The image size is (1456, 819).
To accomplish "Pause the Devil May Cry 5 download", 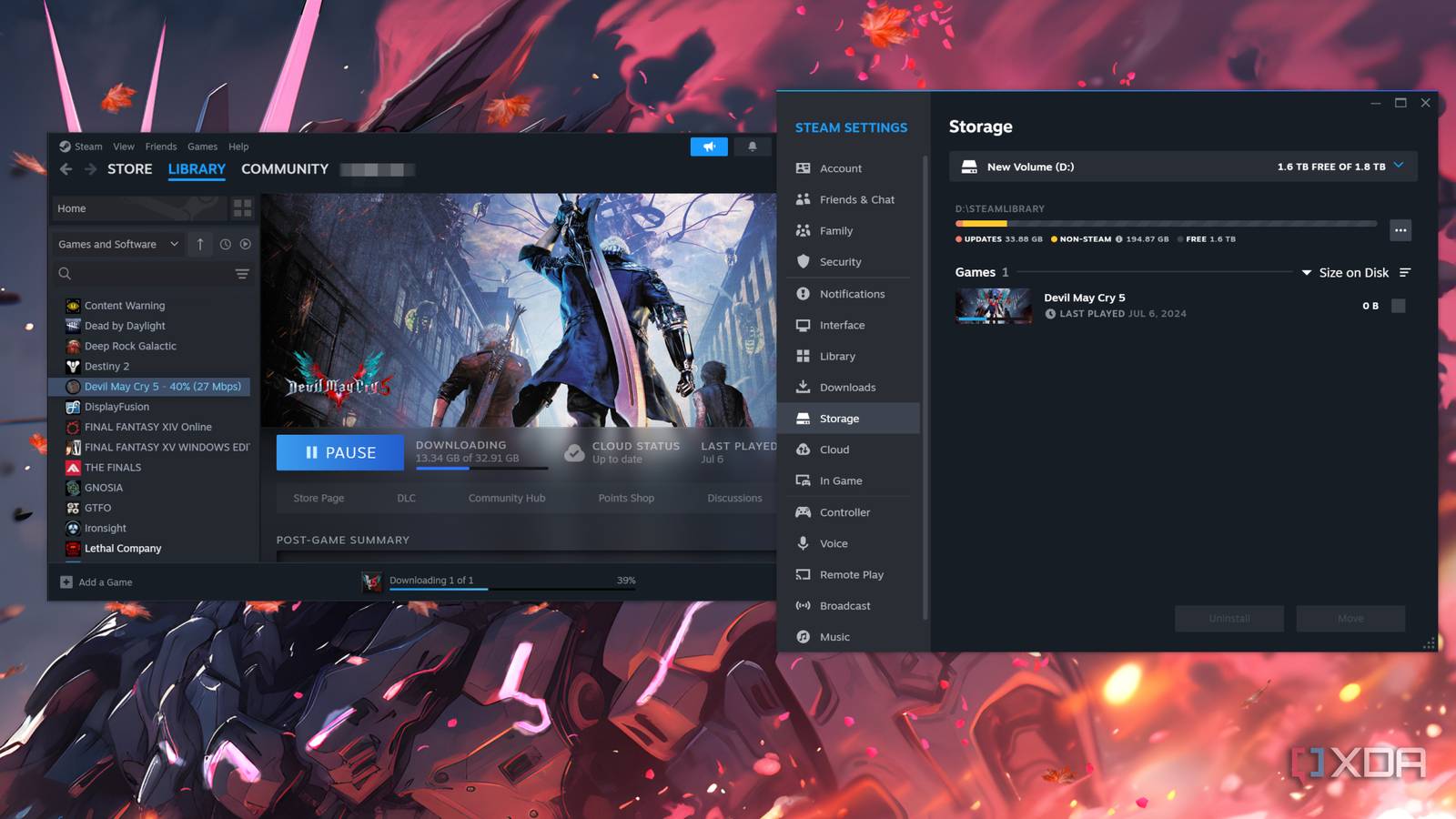I will click(x=340, y=452).
